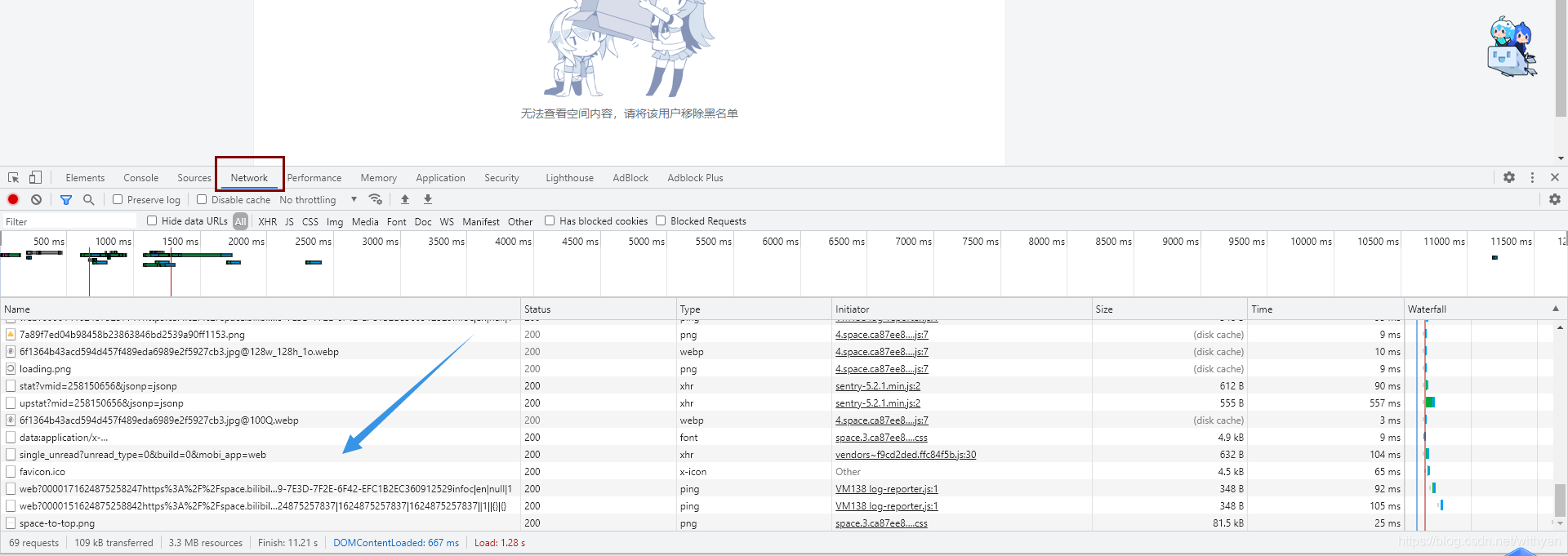
Task: Select the upstat?mid request row
Action: click(776, 403)
